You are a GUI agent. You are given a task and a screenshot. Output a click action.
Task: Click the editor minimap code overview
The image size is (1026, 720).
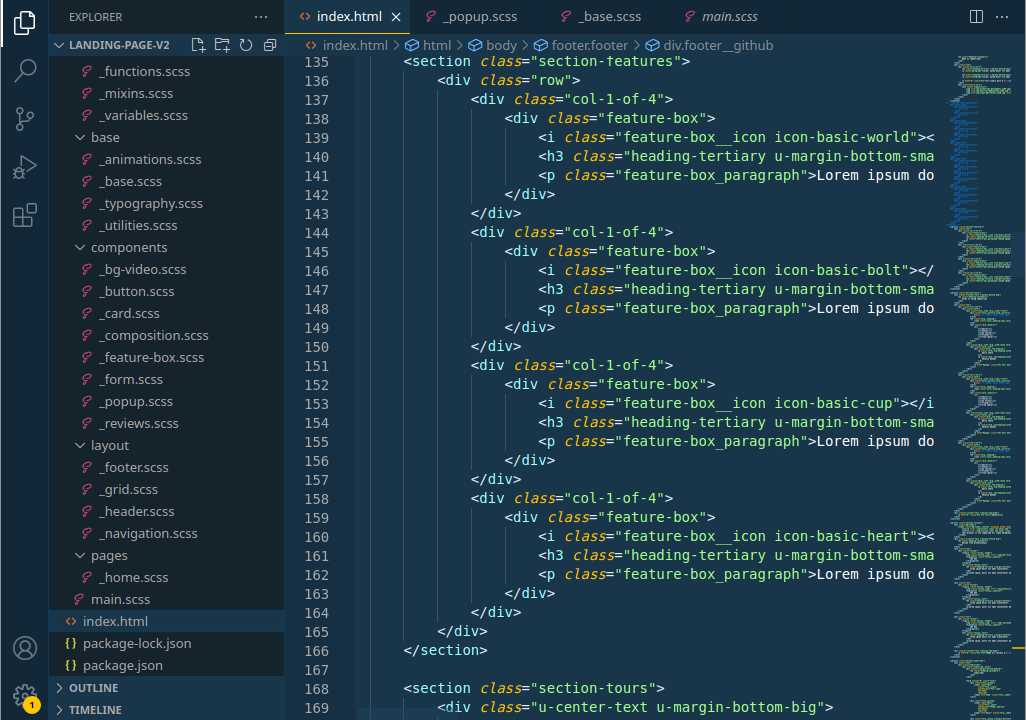(981, 386)
